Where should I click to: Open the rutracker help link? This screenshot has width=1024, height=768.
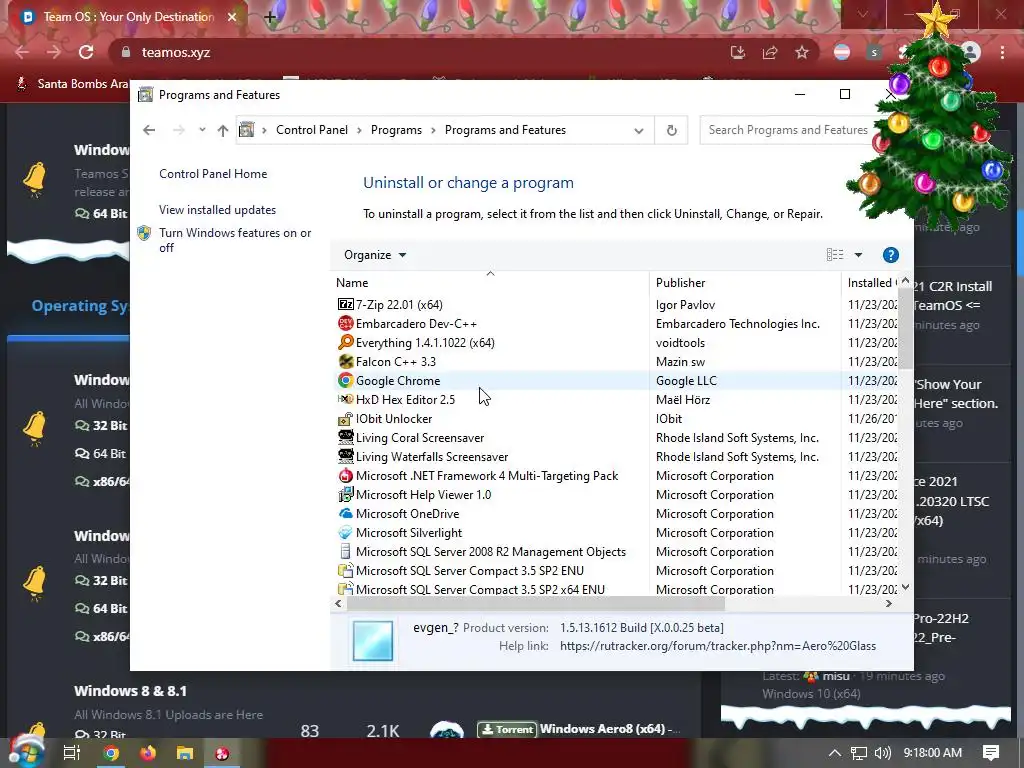click(x=718, y=646)
